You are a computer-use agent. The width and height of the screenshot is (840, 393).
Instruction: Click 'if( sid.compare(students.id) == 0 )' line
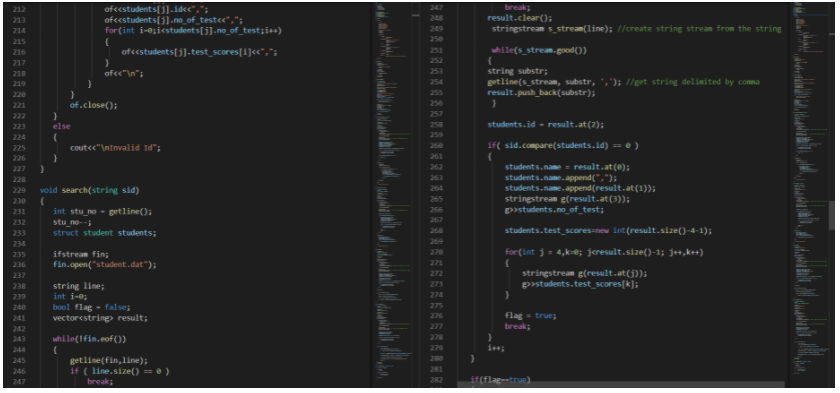click(562, 145)
